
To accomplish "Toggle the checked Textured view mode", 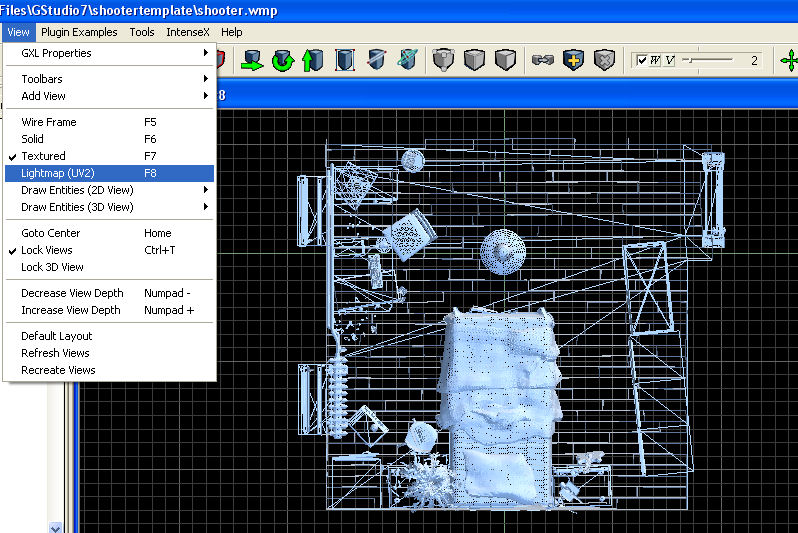I will coord(43,156).
